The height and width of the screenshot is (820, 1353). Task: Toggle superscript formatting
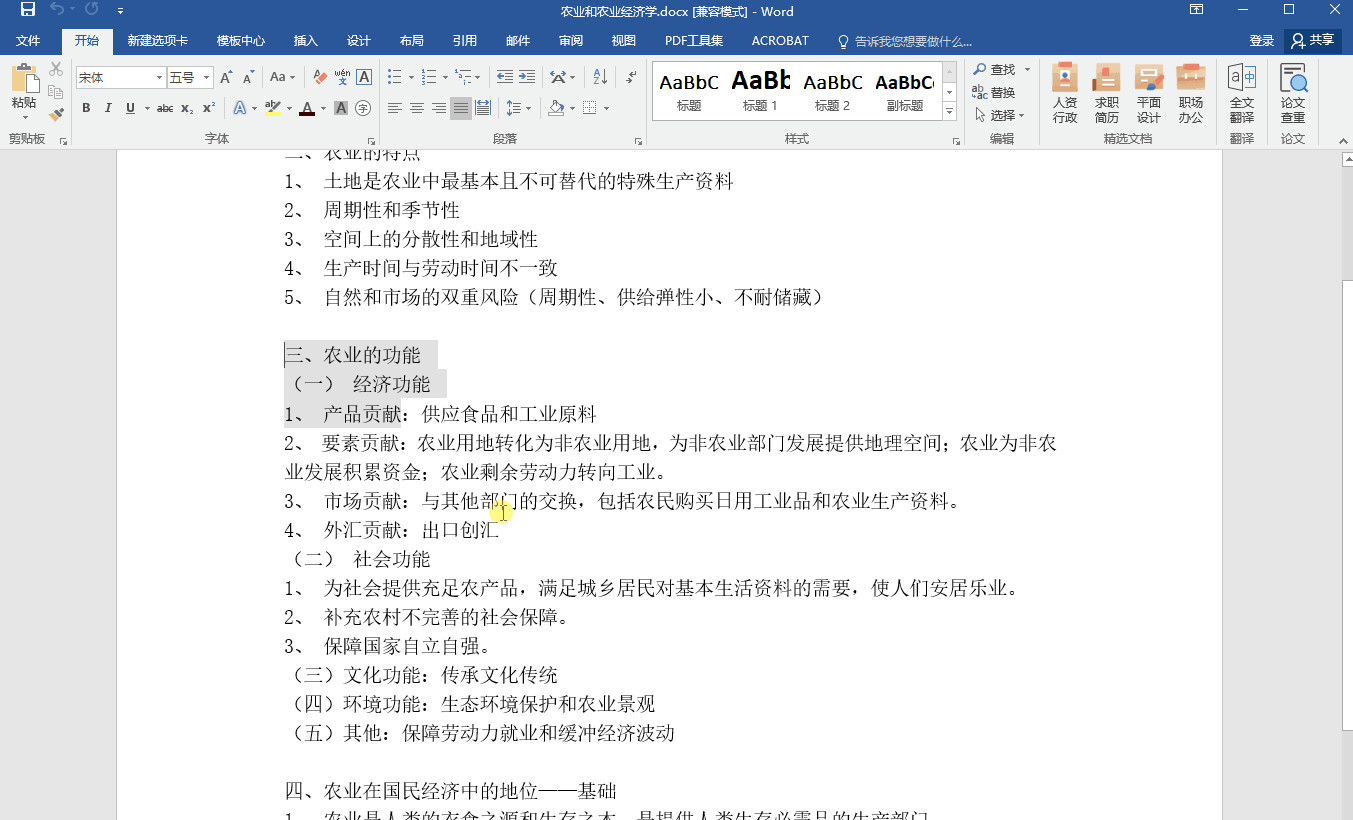click(209, 108)
